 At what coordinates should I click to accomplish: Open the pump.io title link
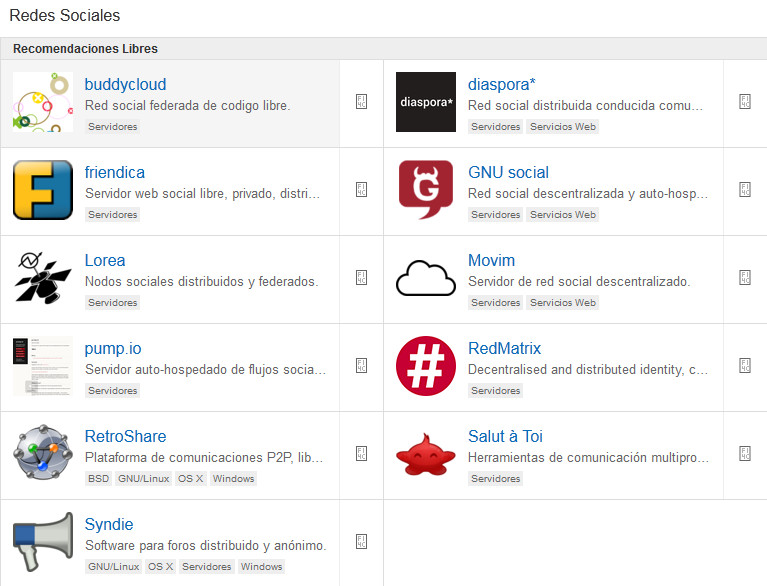tap(113, 349)
